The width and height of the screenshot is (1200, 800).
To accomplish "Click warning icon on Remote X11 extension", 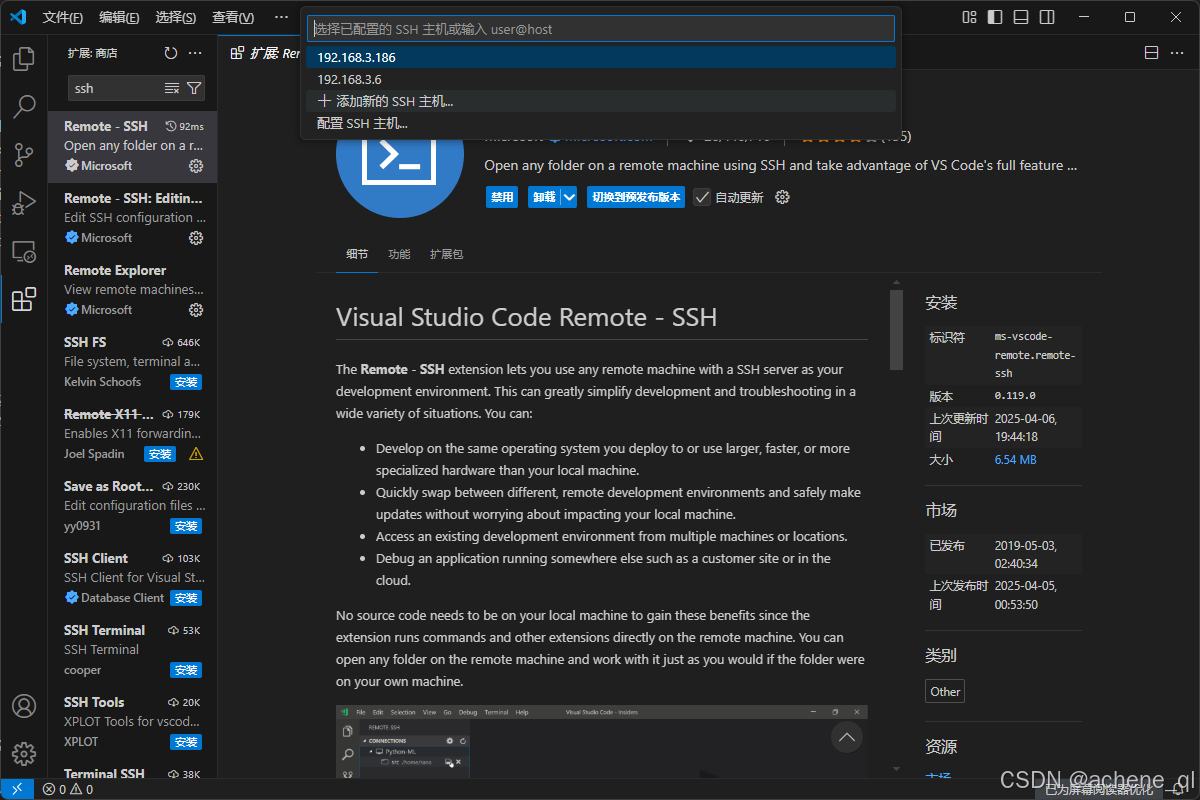I will click(x=196, y=454).
